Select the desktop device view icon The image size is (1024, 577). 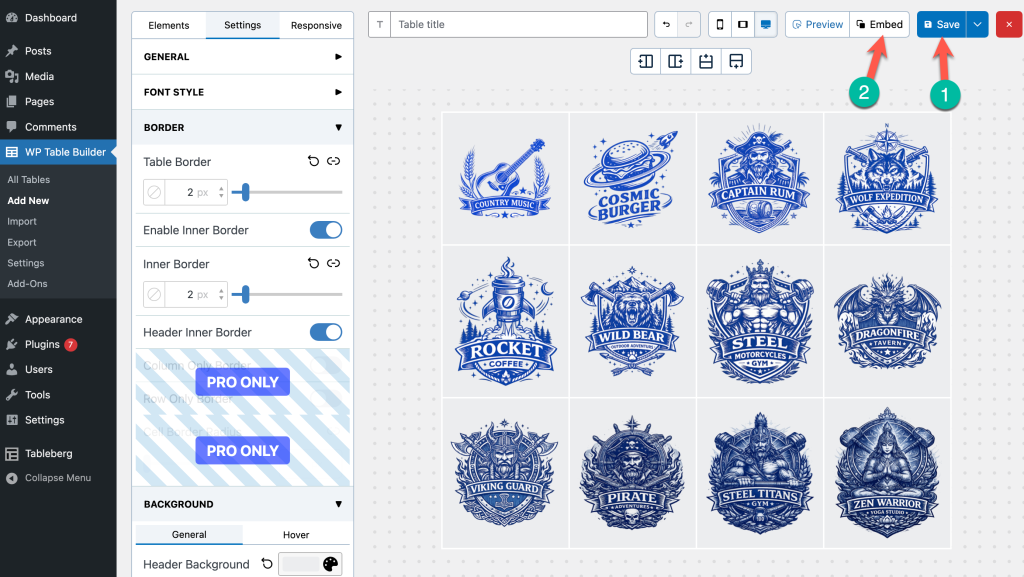point(765,25)
